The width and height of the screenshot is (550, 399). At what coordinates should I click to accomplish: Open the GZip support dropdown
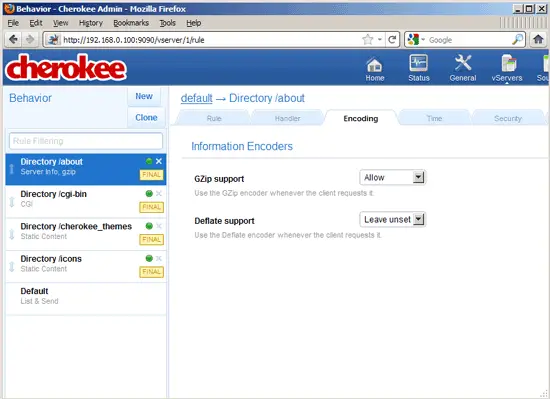(393, 177)
